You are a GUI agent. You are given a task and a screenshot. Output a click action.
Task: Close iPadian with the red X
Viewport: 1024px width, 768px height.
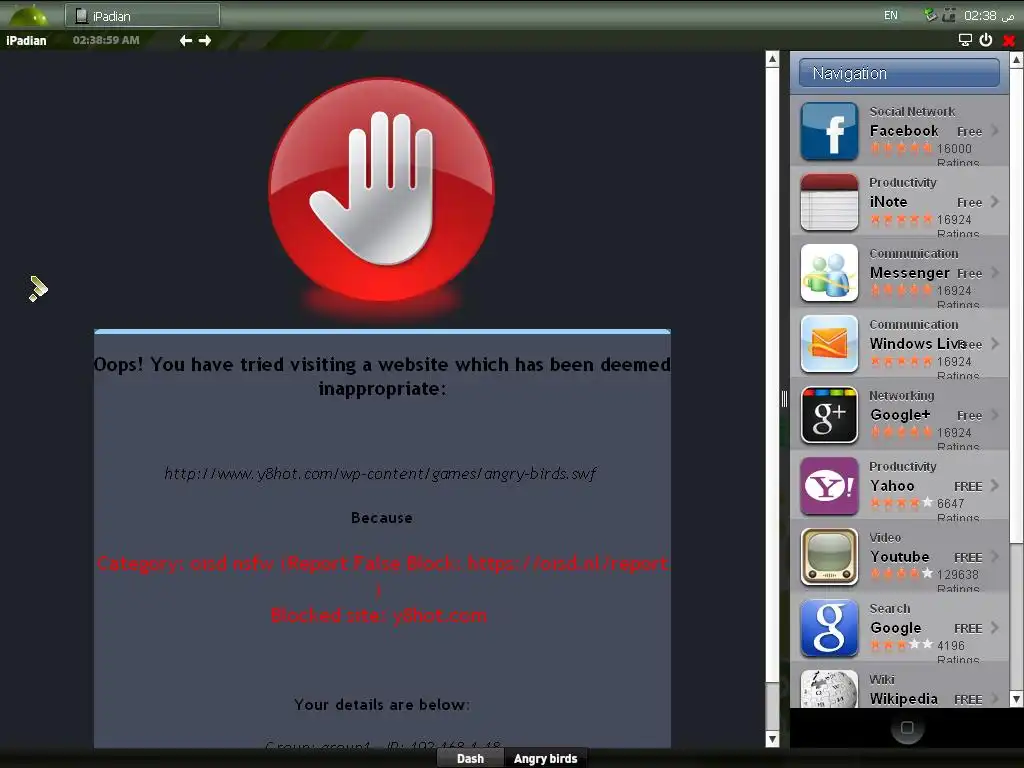pos(1009,40)
